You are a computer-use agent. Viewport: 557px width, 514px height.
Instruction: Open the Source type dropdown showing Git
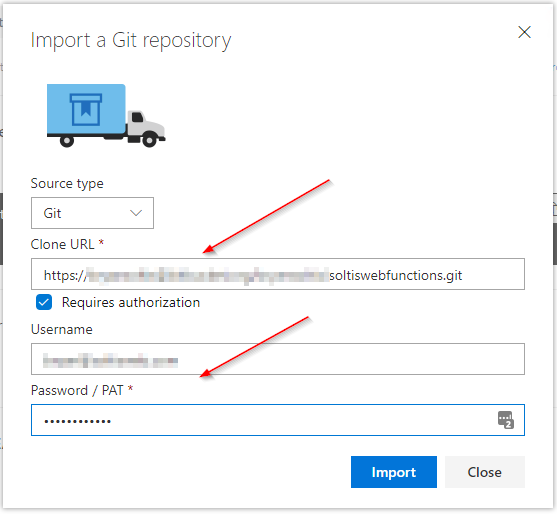[x=92, y=213]
